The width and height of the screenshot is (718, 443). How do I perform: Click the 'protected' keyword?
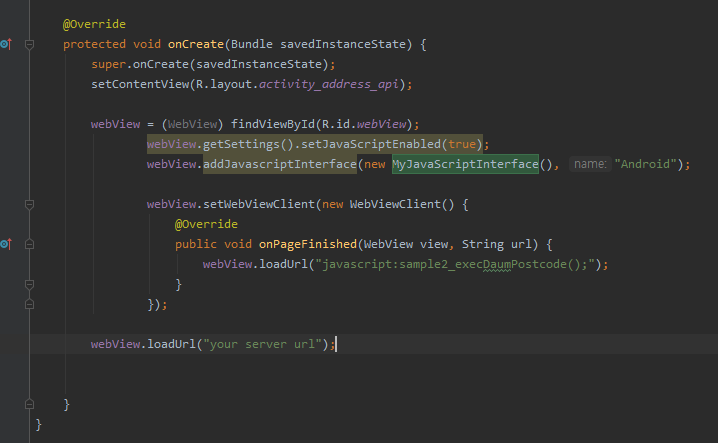pos(94,44)
